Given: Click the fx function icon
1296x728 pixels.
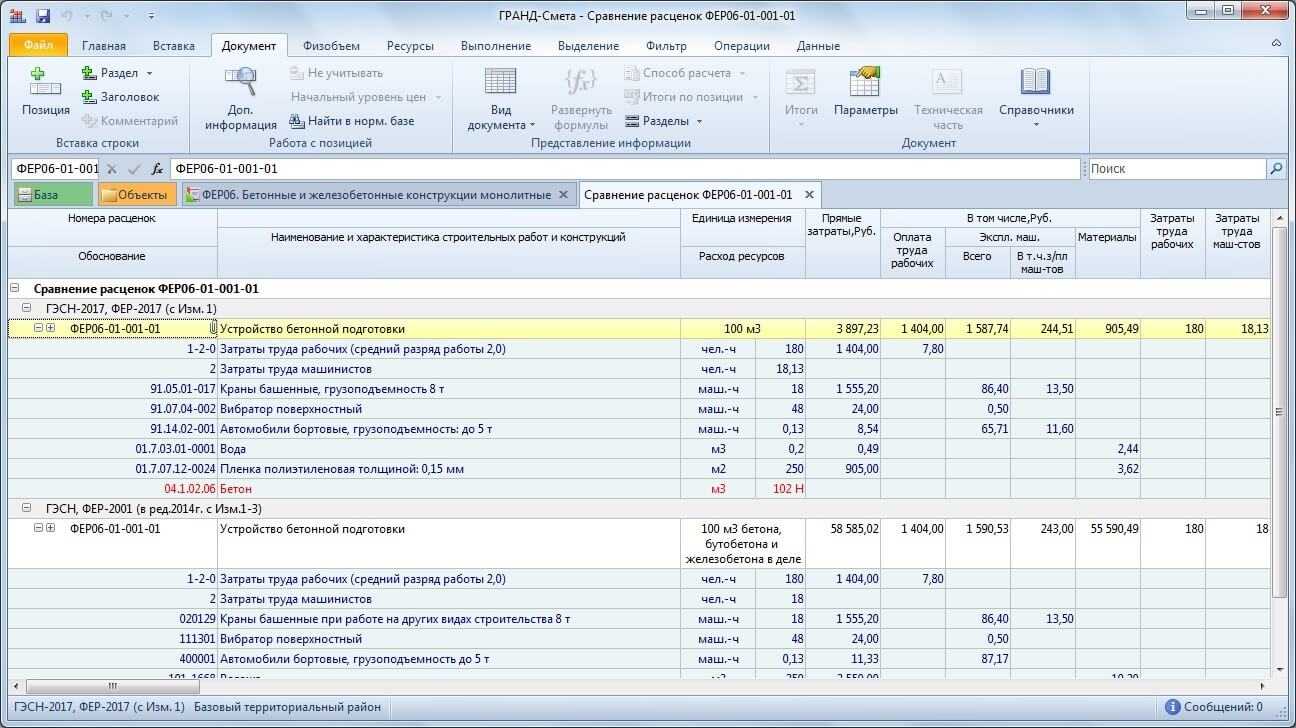Looking at the screenshot, I should [x=157, y=169].
